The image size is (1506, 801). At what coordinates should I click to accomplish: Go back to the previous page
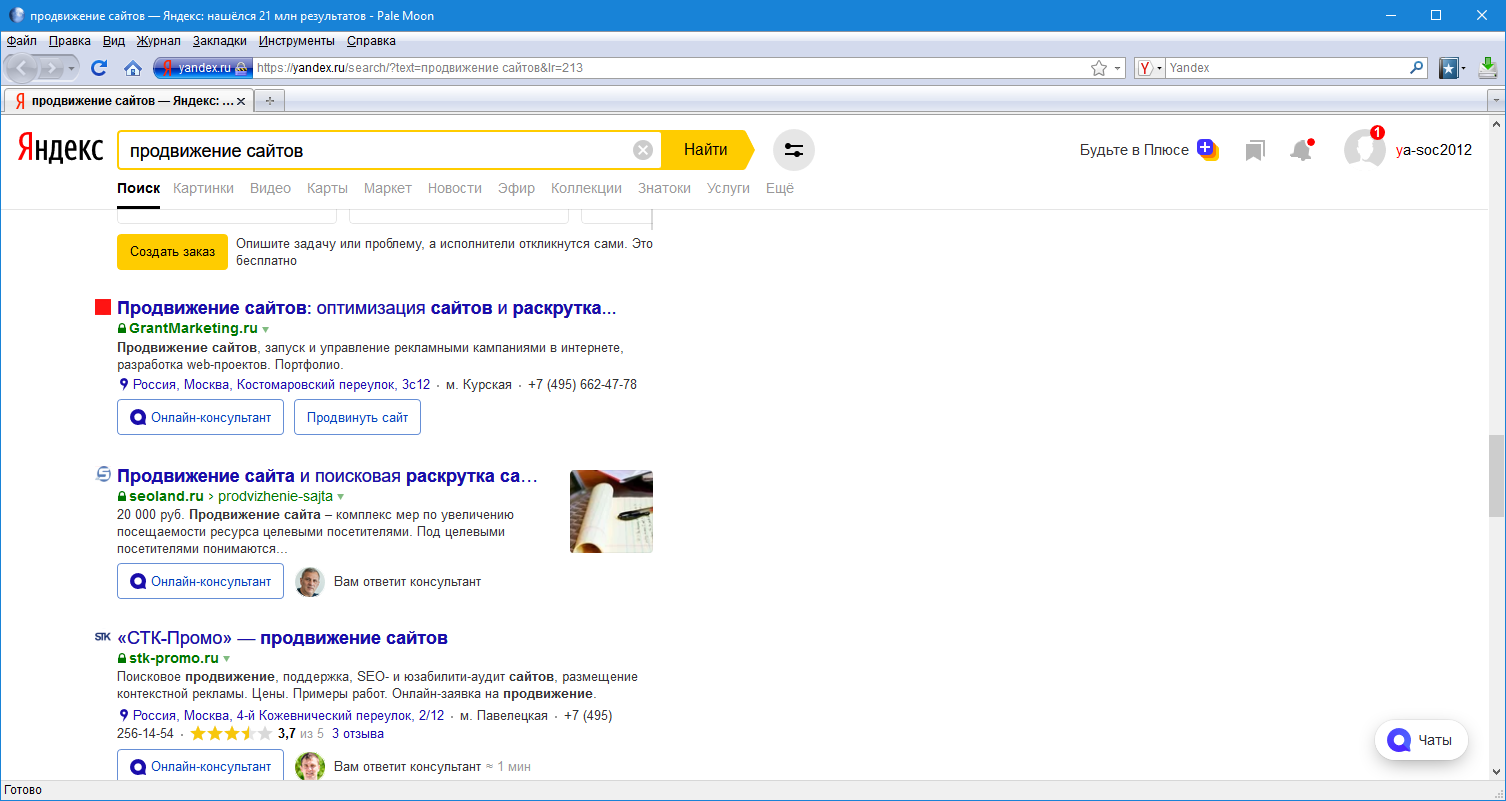22,68
